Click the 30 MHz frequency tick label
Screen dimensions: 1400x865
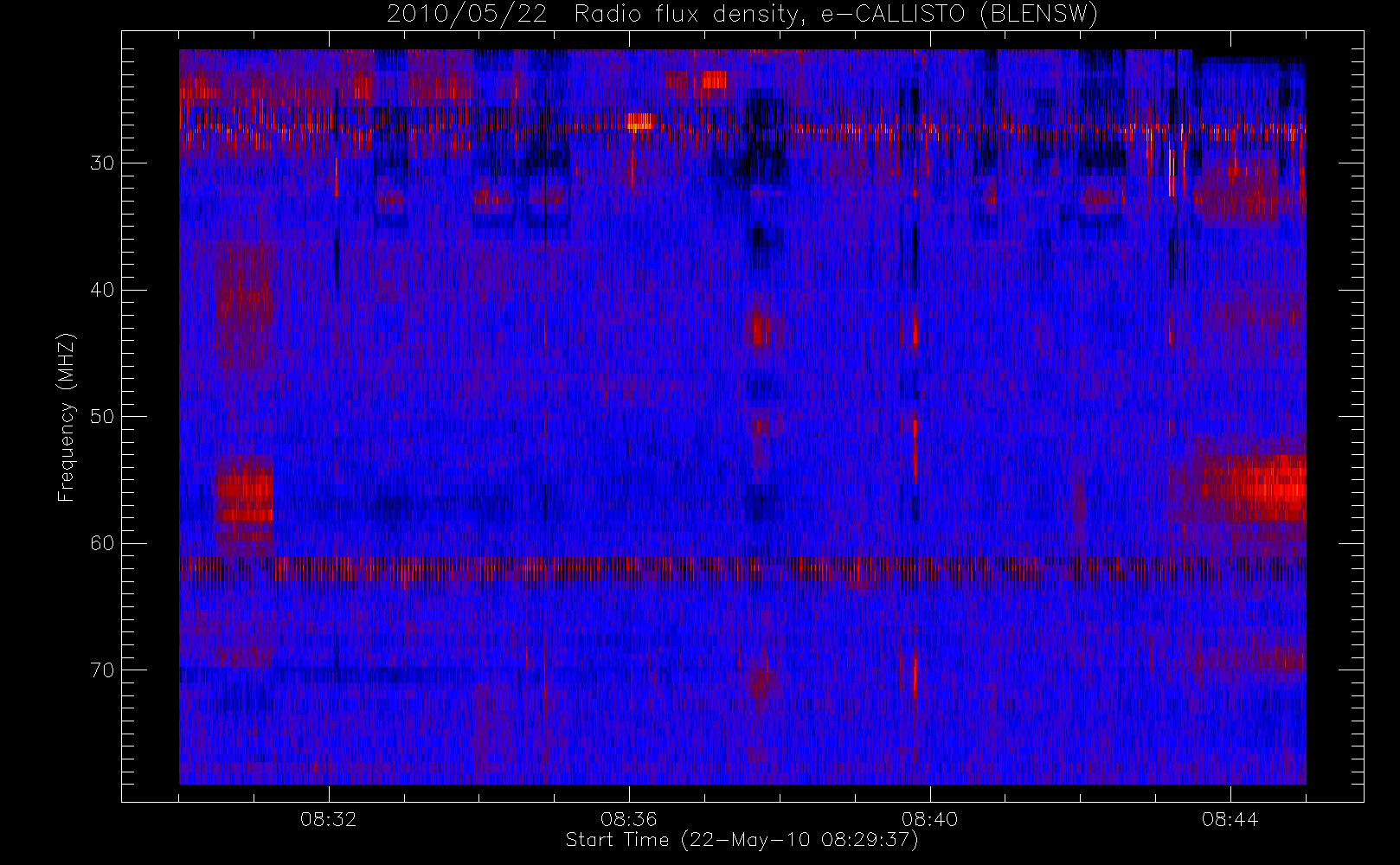click(102, 163)
